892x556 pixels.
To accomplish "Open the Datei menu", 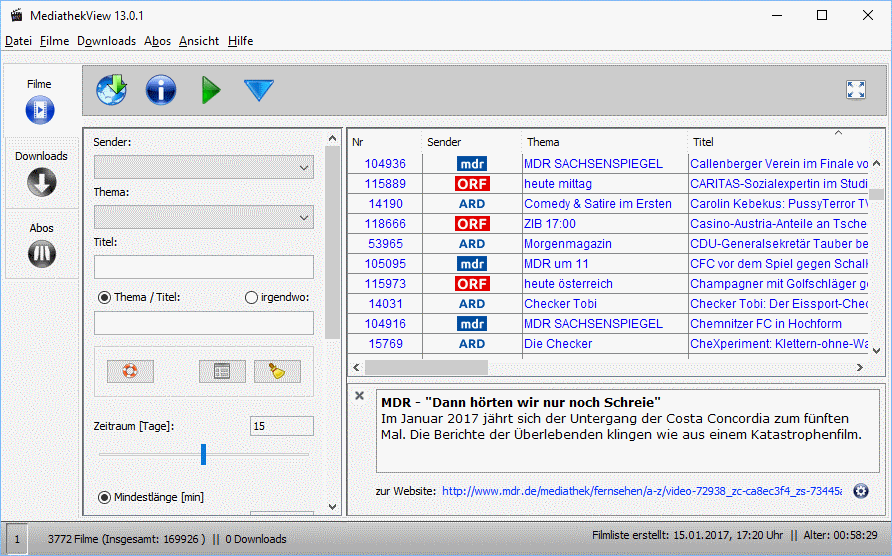I will [18, 41].
